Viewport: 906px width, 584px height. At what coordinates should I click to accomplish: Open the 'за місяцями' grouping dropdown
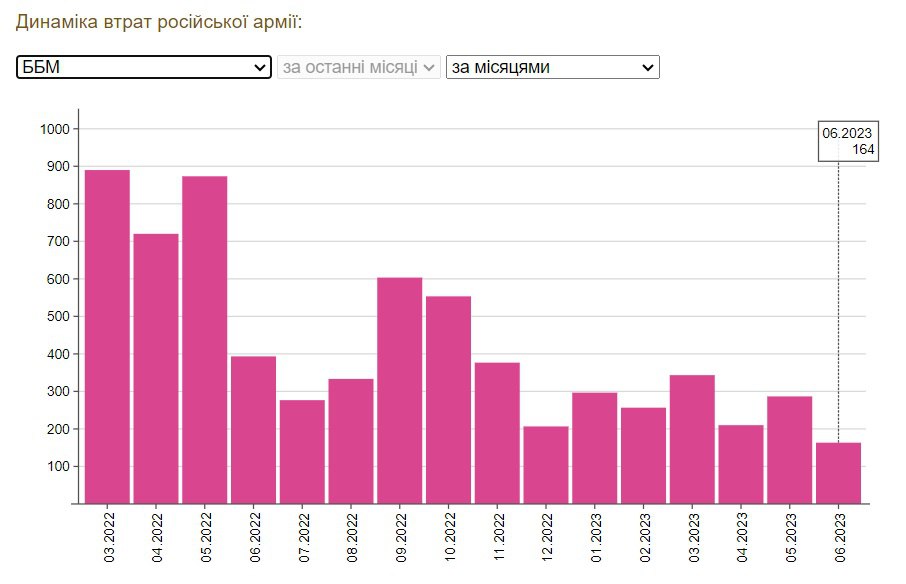pos(552,67)
